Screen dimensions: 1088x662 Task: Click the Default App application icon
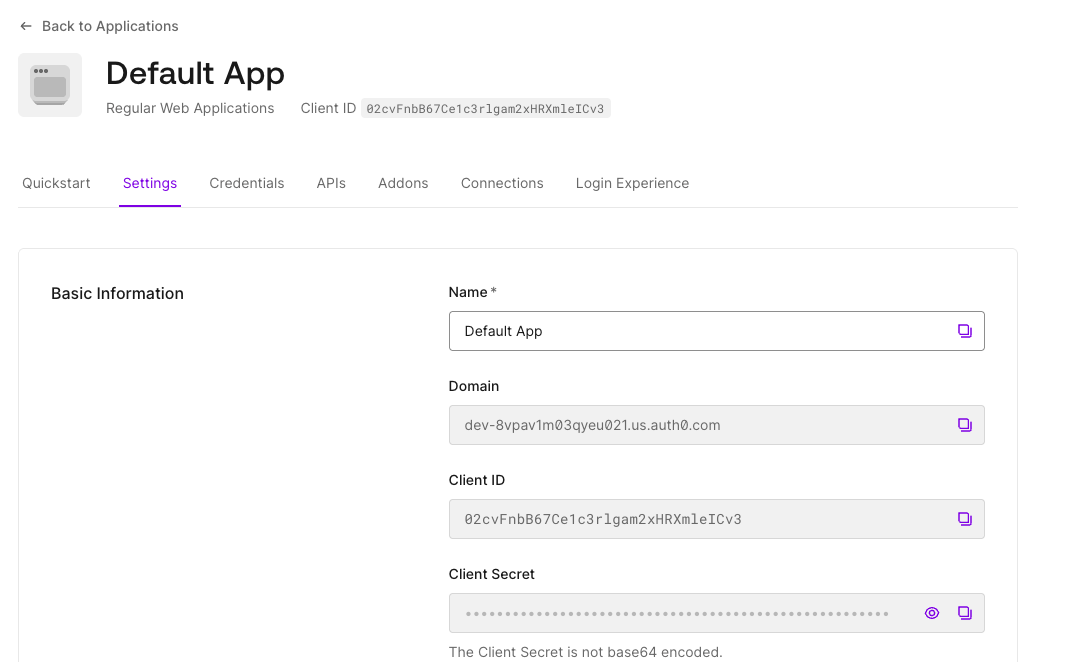click(50, 85)
